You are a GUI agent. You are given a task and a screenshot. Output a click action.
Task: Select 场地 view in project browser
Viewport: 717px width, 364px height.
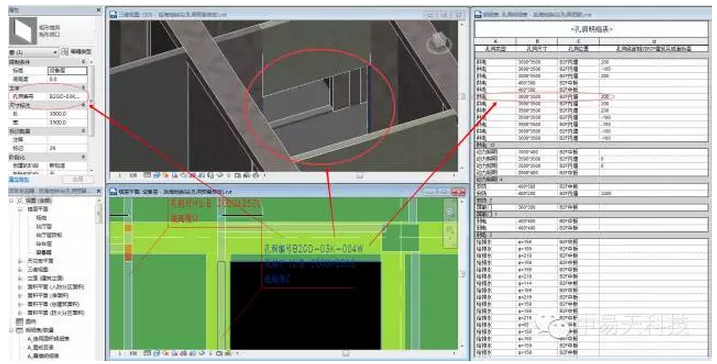[41, 218]
